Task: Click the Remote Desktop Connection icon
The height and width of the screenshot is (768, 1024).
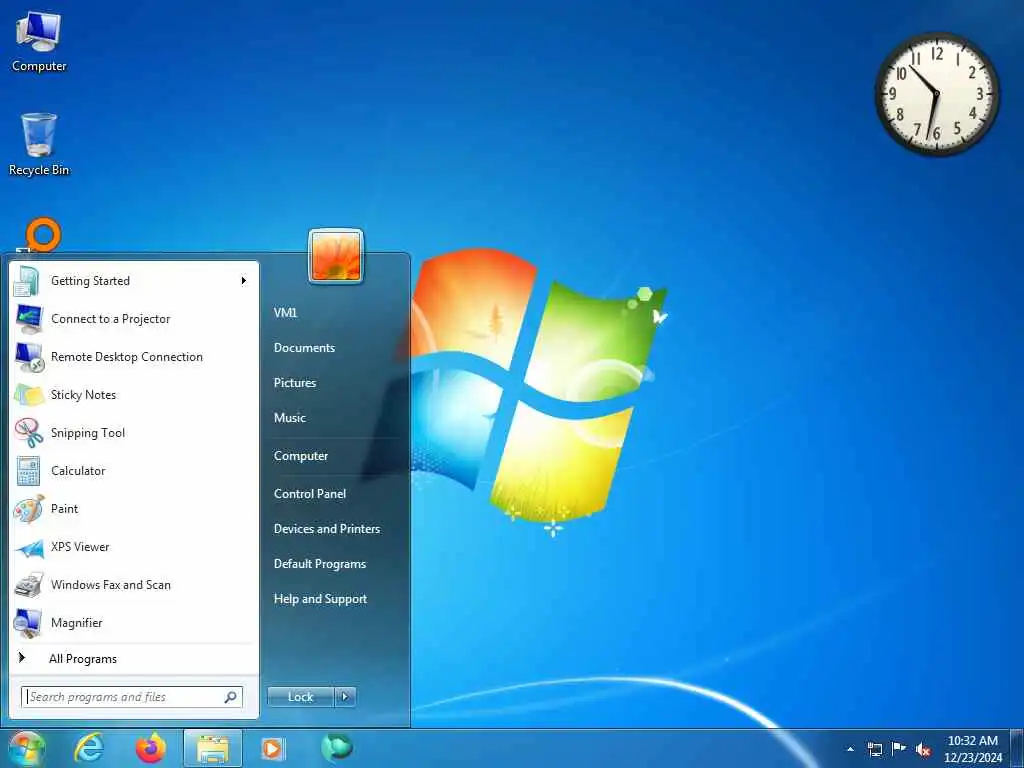Action: (x=28, y=357)
